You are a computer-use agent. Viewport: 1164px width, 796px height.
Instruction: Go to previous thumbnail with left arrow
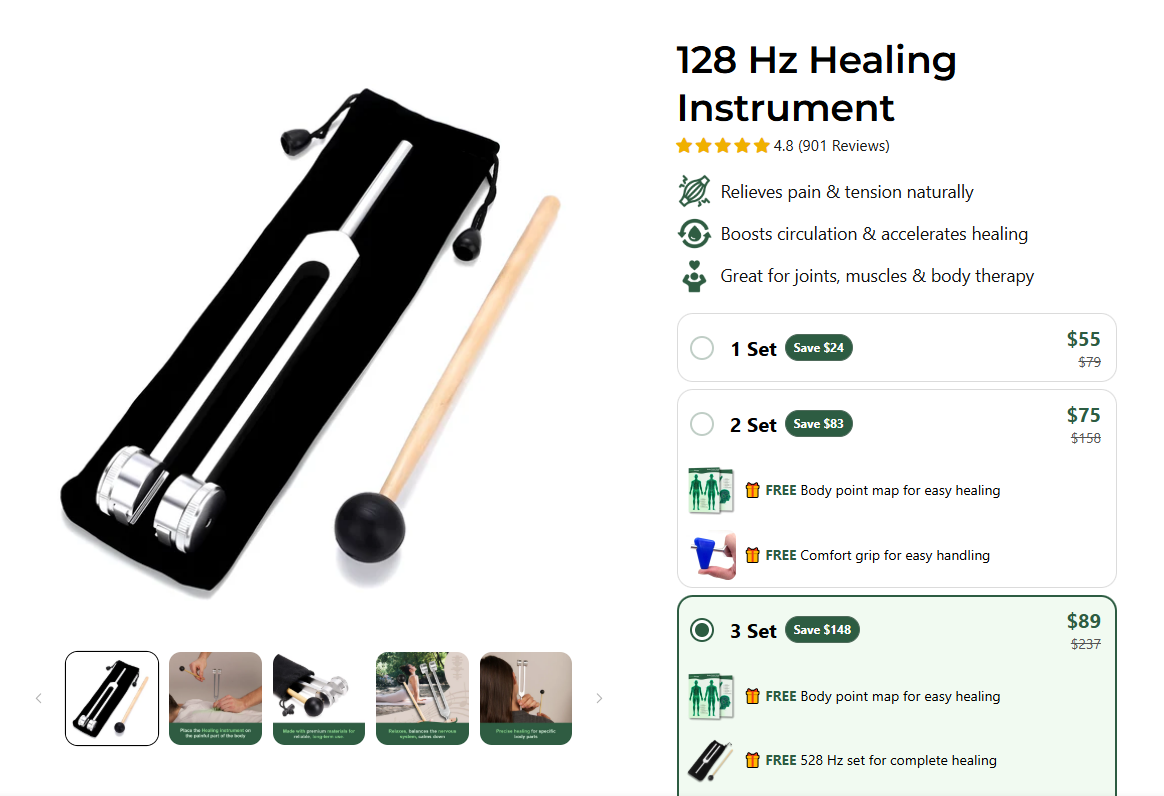point(39,698)
